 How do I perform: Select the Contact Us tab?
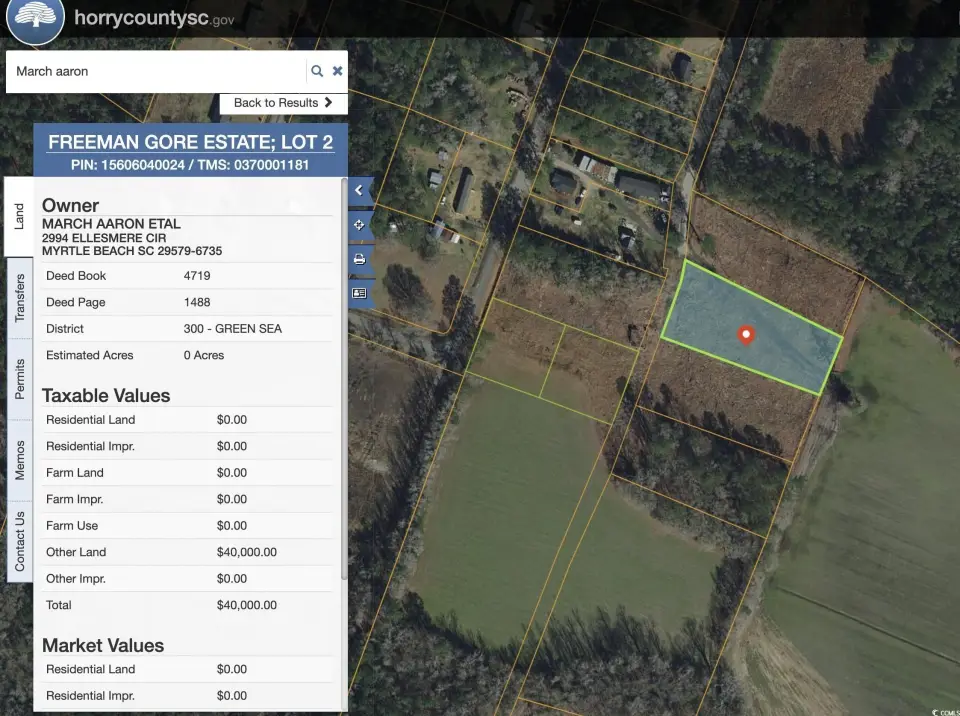19,541
